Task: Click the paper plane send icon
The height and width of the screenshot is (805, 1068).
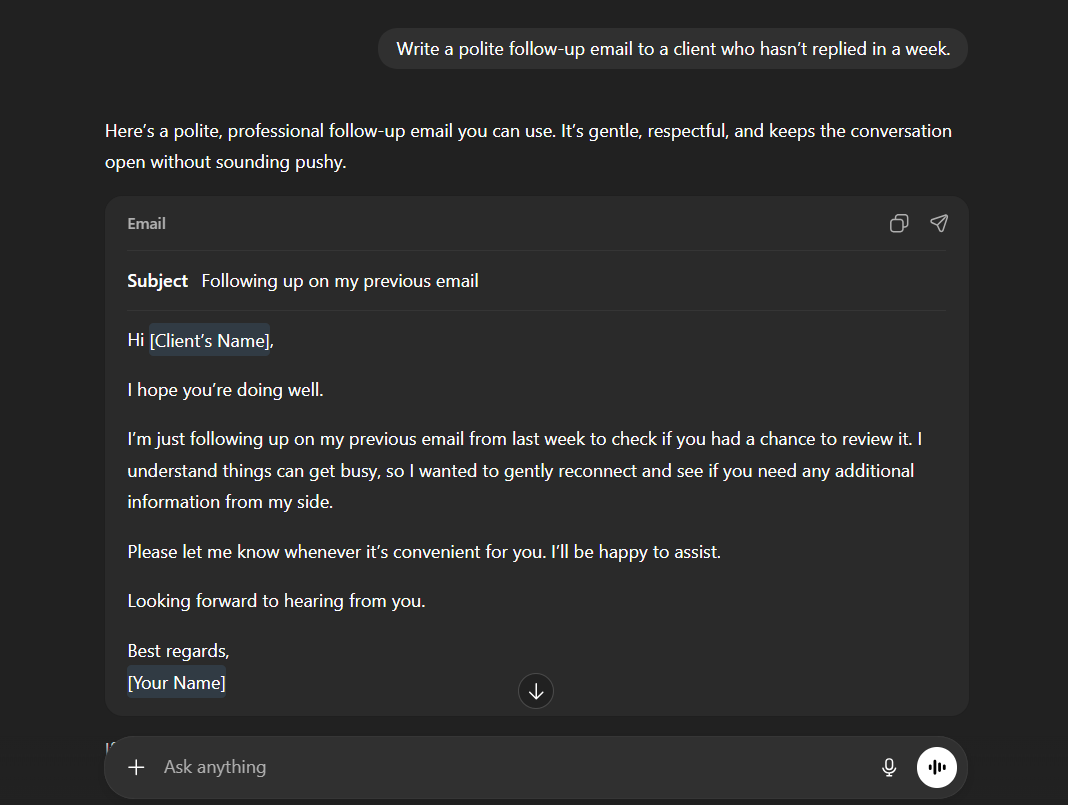Action: point(939,224)
